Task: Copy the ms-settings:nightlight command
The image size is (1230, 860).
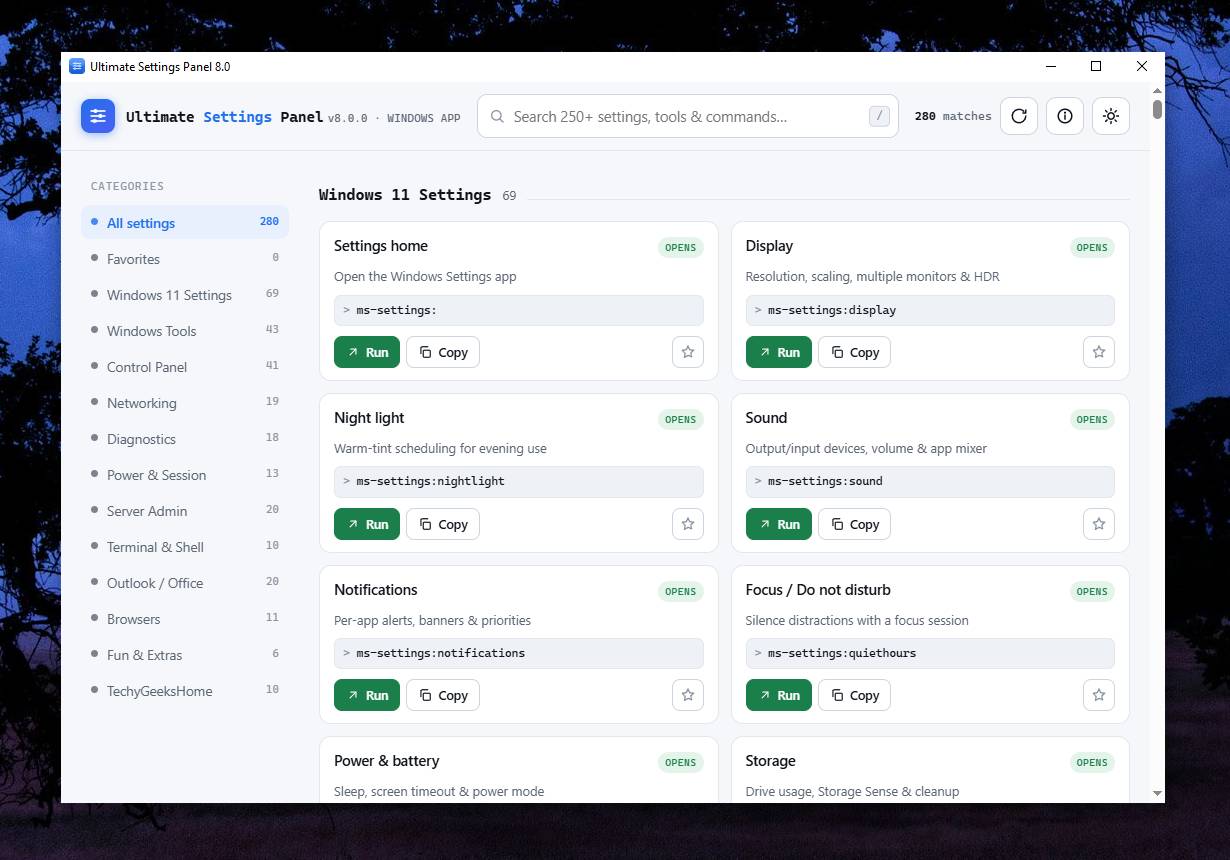Action: pos(443,524)
